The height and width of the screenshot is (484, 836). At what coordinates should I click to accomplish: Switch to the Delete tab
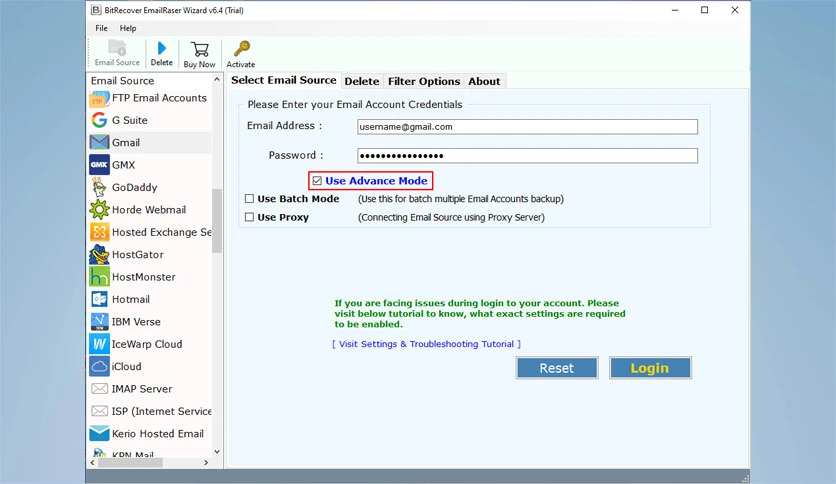pos(361,82)
